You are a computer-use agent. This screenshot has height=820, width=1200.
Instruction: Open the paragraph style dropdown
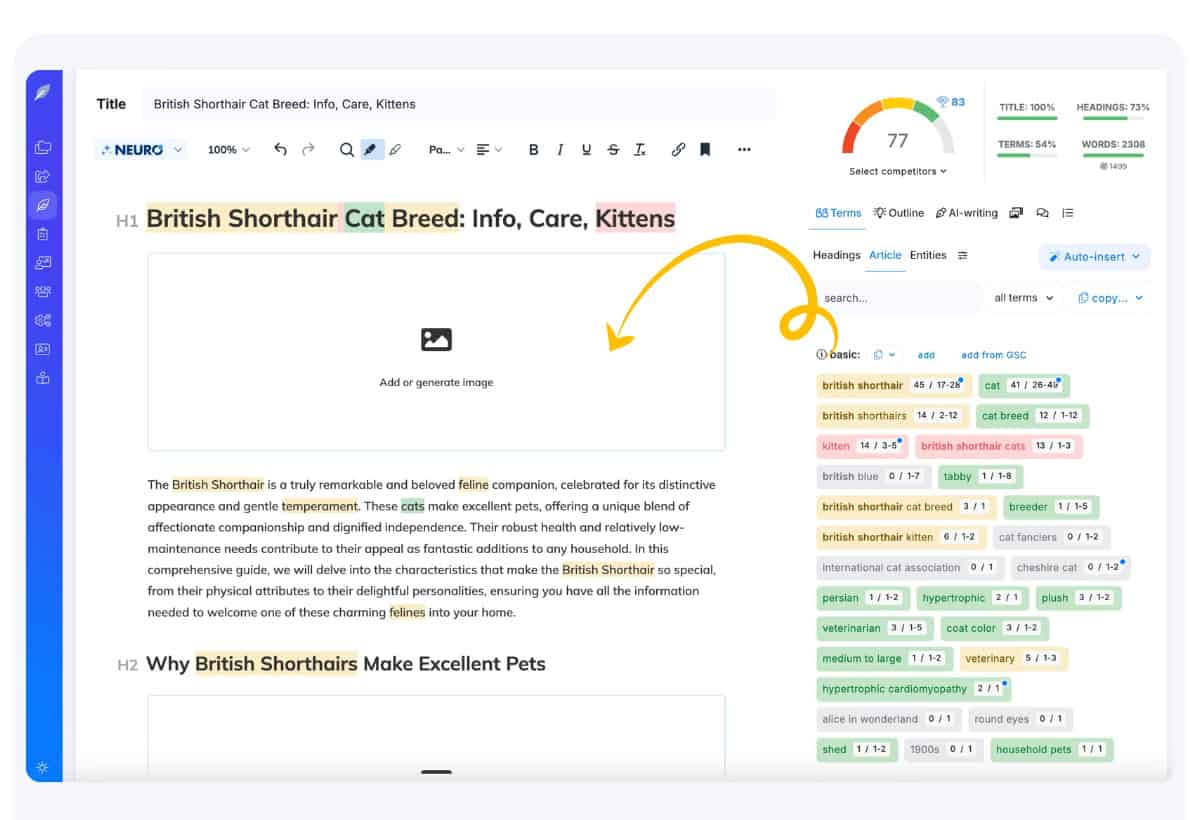[447, 149]
